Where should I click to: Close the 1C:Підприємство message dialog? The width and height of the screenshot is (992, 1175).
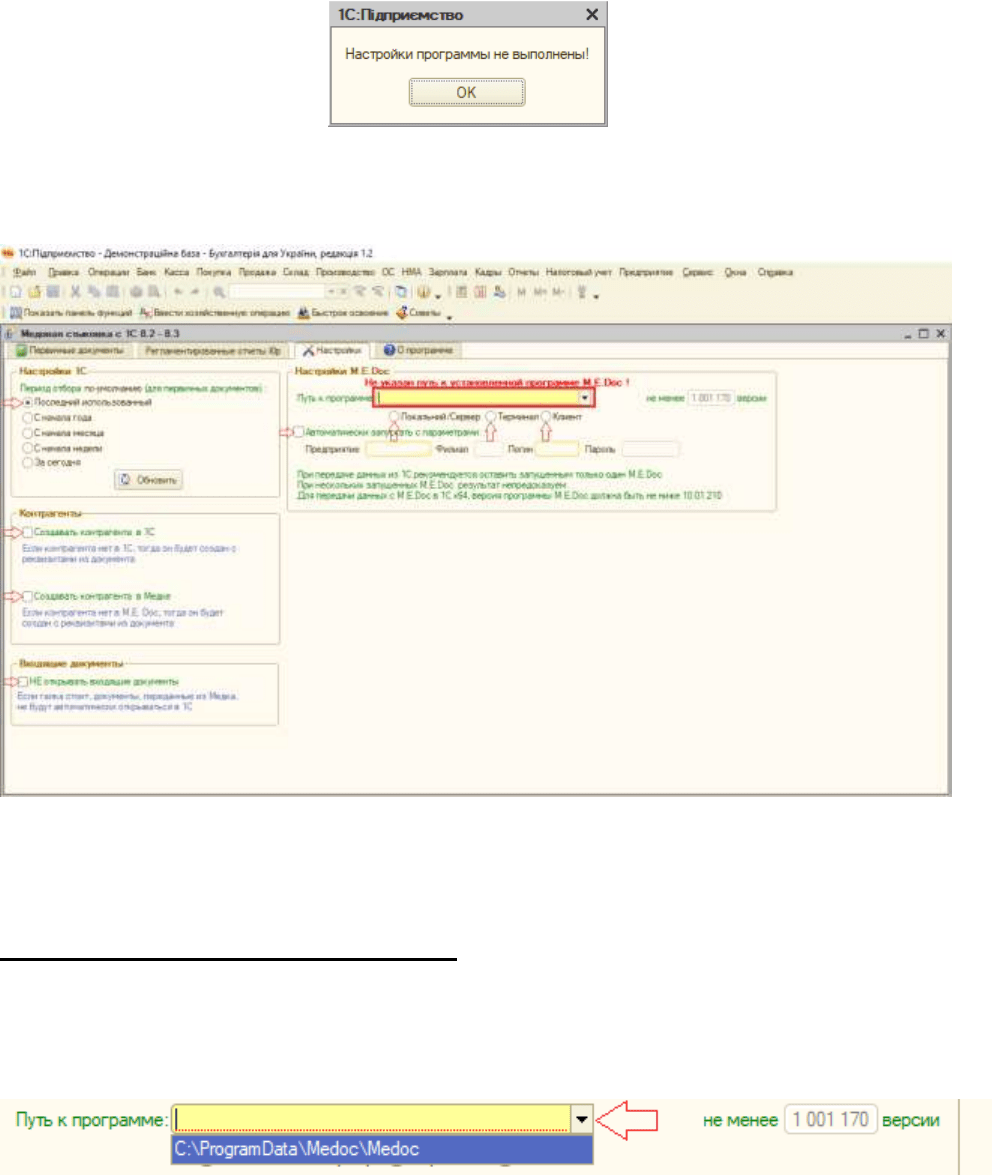[x=592, y=14]
